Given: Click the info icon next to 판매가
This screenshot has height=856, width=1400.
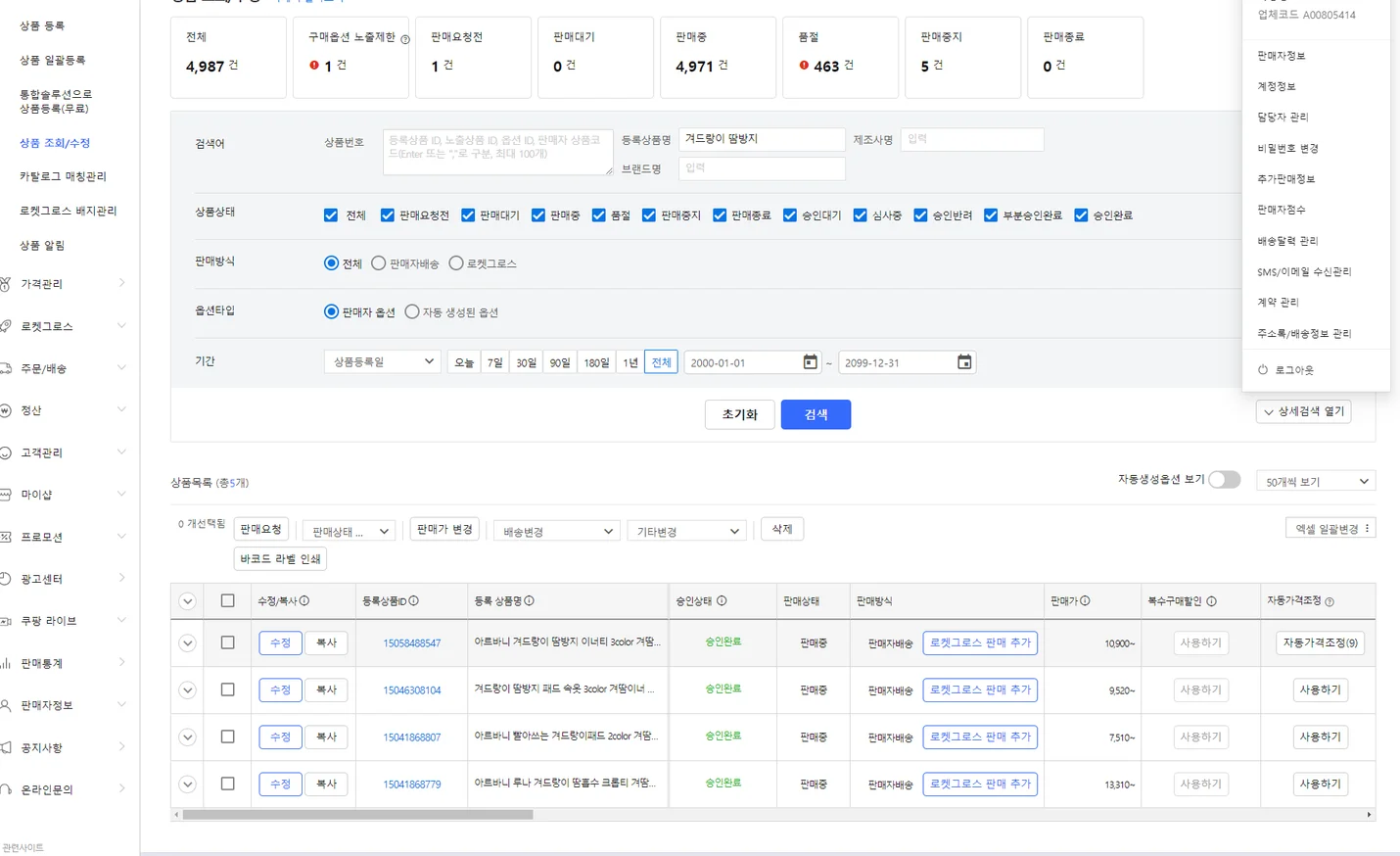Looking at the screenshot, I should click(x=1085, y=600).
